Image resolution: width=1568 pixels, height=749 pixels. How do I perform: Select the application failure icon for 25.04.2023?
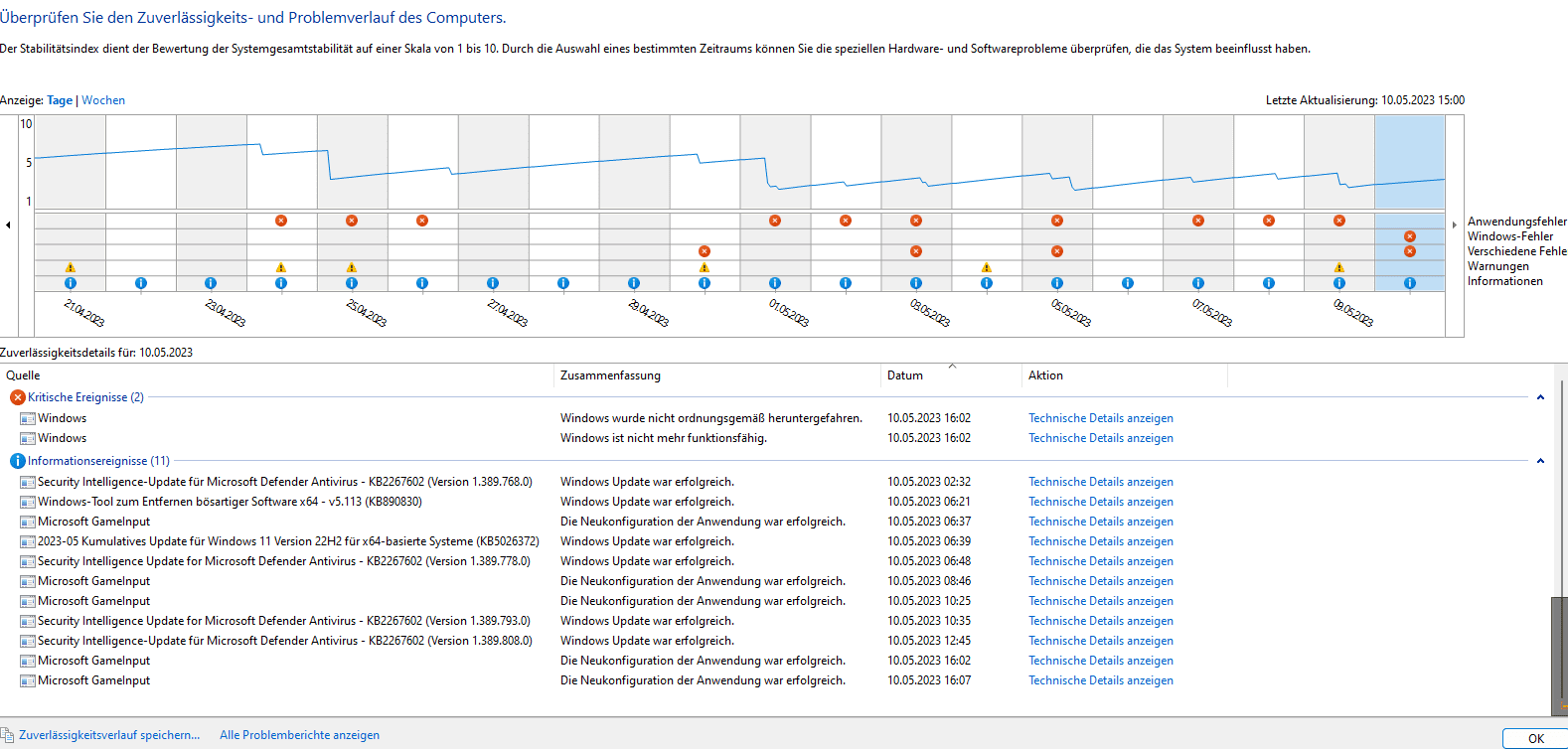tap(352, 221)
